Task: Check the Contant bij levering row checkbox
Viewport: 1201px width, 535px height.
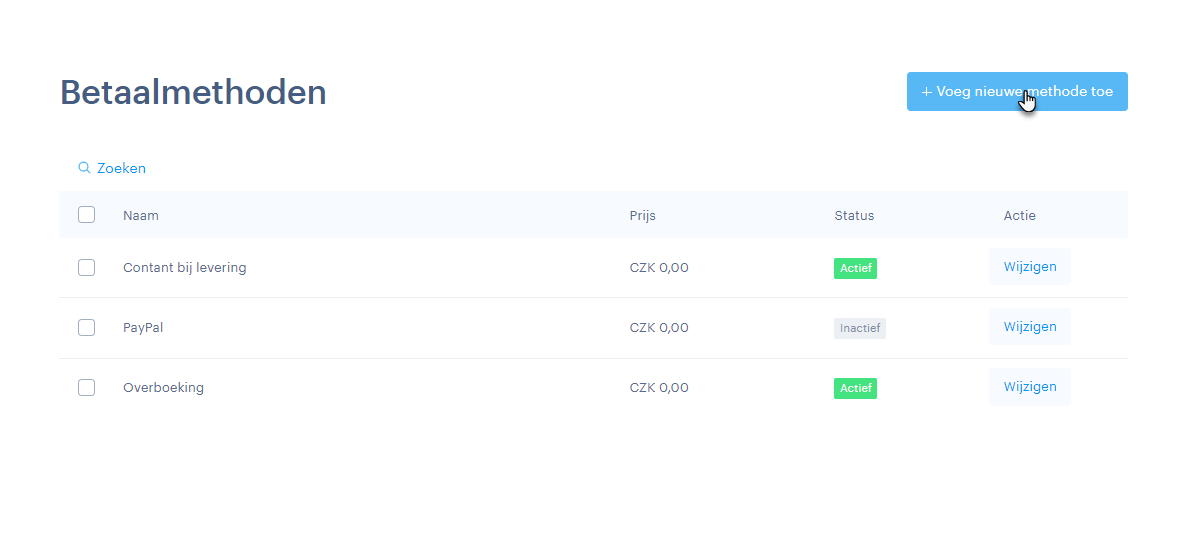Action: click(x=86, y=267)
